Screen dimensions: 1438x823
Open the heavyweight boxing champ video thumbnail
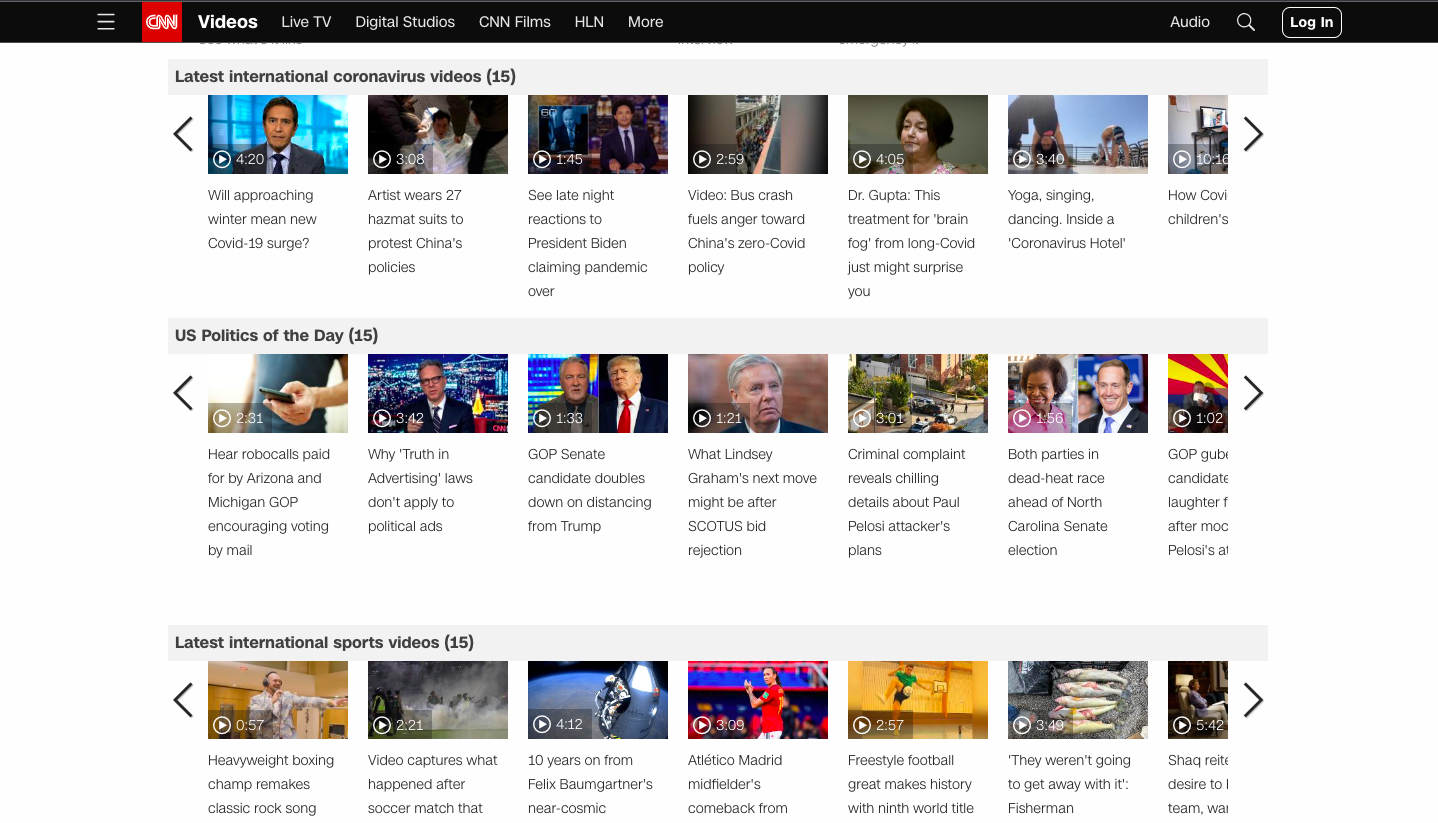[x=277, y=699]
